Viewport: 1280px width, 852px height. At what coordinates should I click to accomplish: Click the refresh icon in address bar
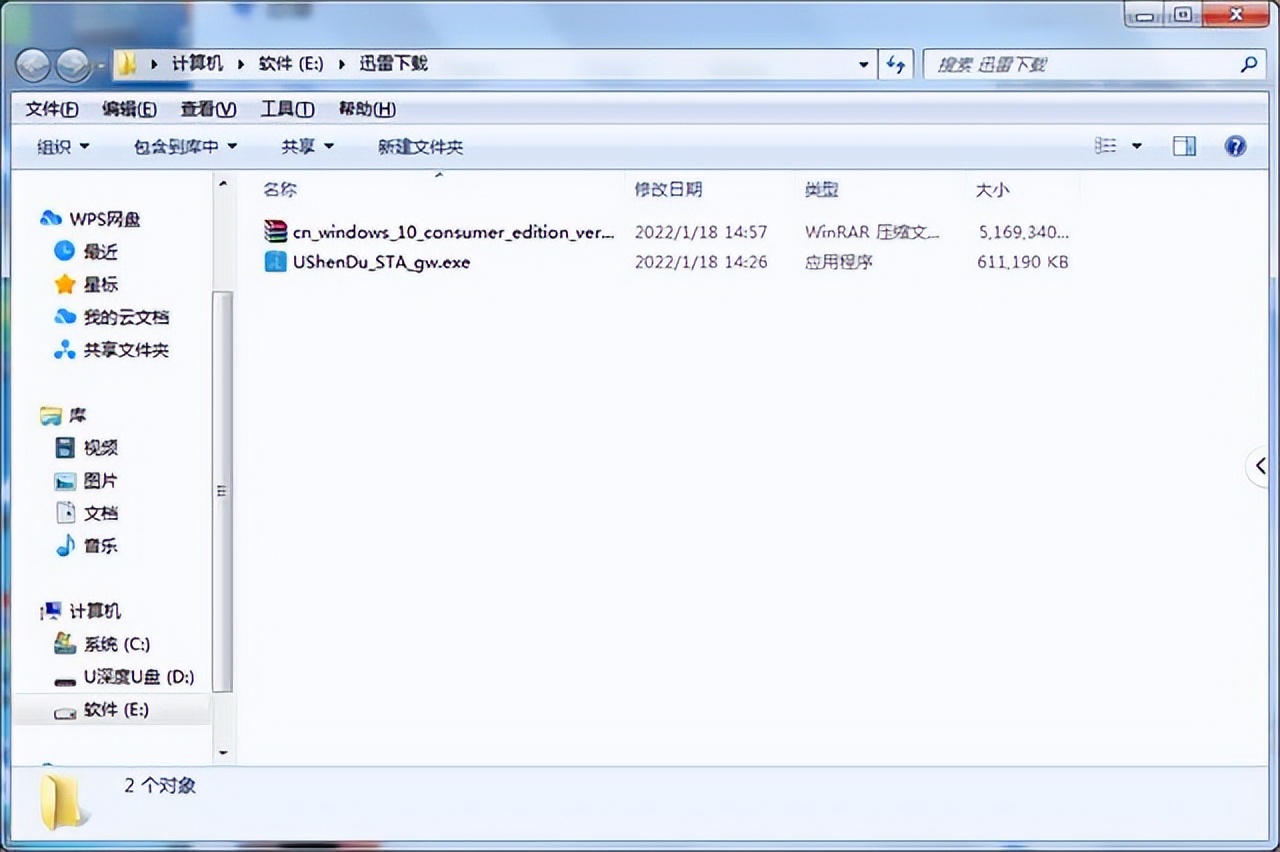pos(896,64)
